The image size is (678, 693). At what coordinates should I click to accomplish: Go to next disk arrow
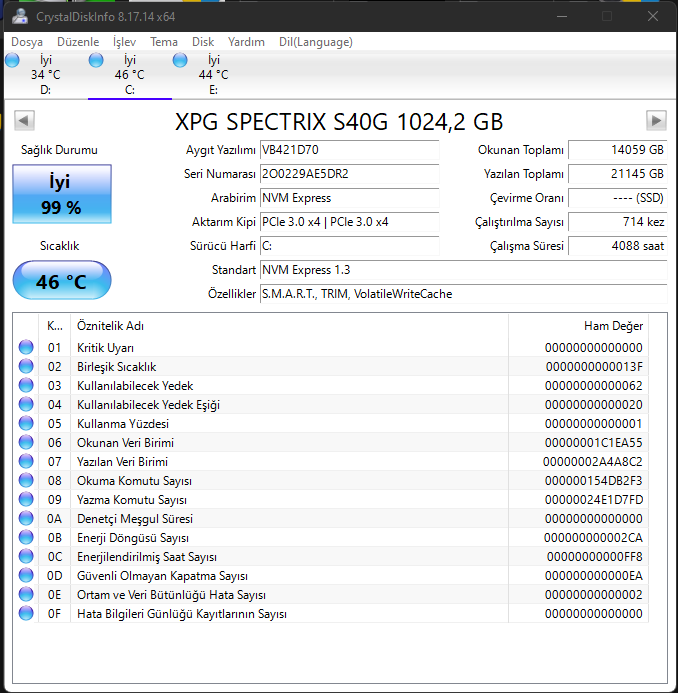click(656, 120)
